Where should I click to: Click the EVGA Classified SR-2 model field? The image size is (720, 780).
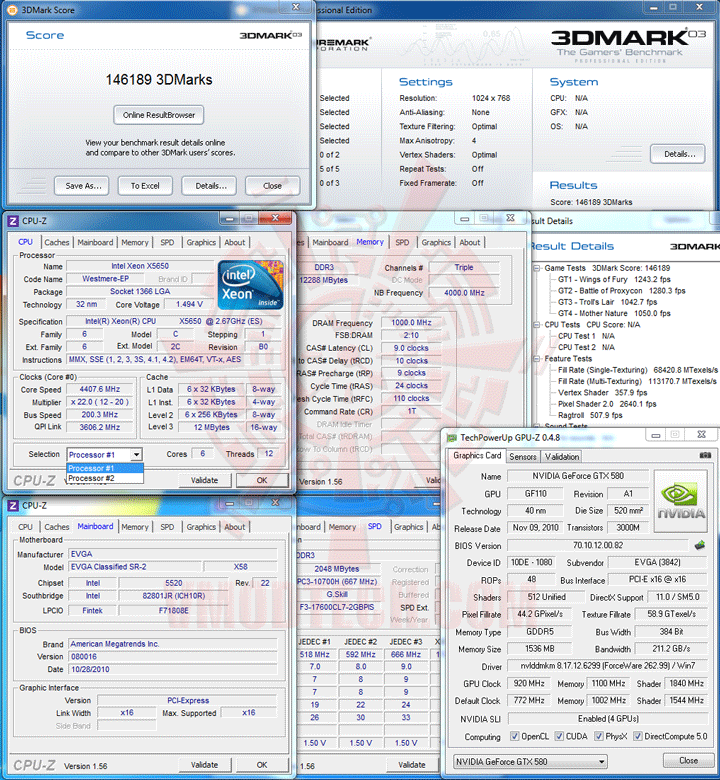point(134,567)
